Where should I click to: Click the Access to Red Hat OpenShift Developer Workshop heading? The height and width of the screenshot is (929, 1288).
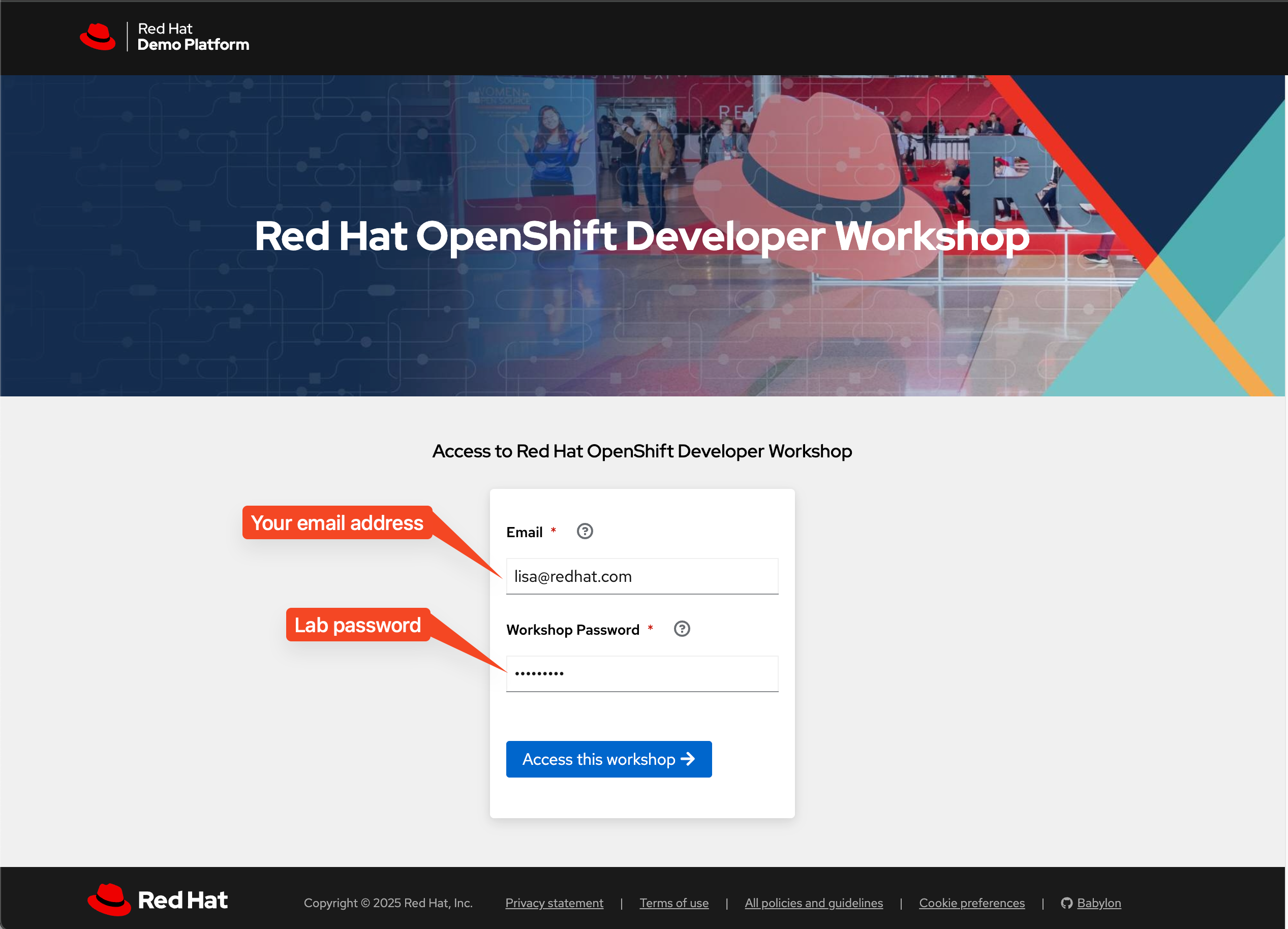point(642,451)
